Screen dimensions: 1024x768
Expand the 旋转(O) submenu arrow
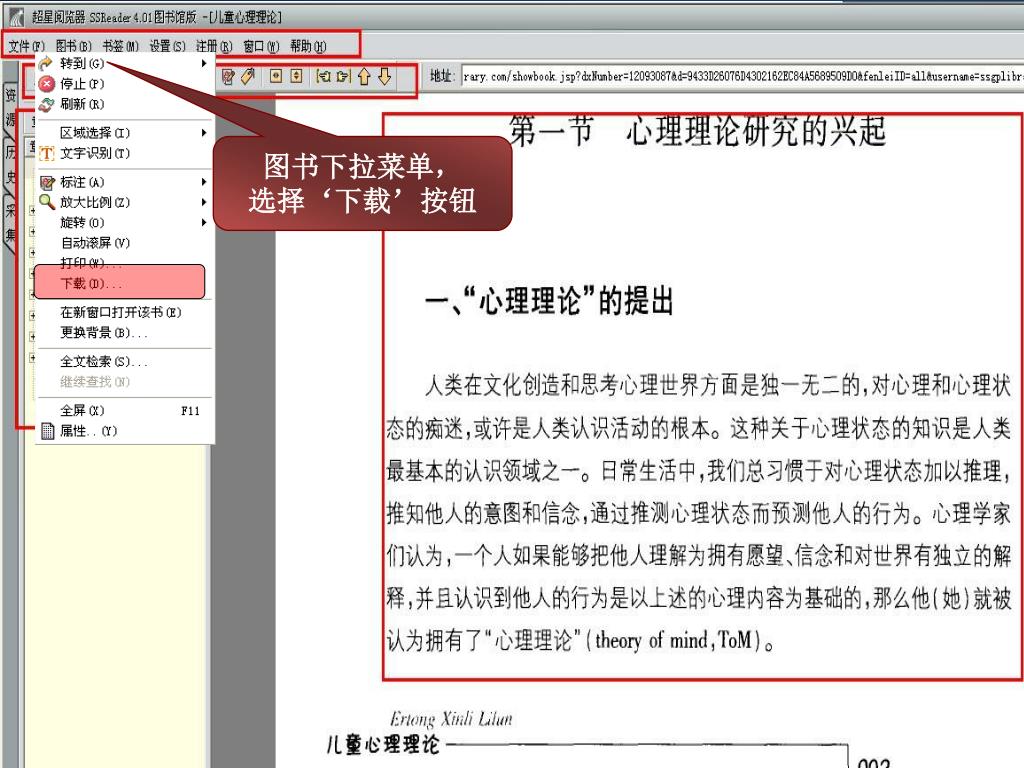[x=204, y=223]
